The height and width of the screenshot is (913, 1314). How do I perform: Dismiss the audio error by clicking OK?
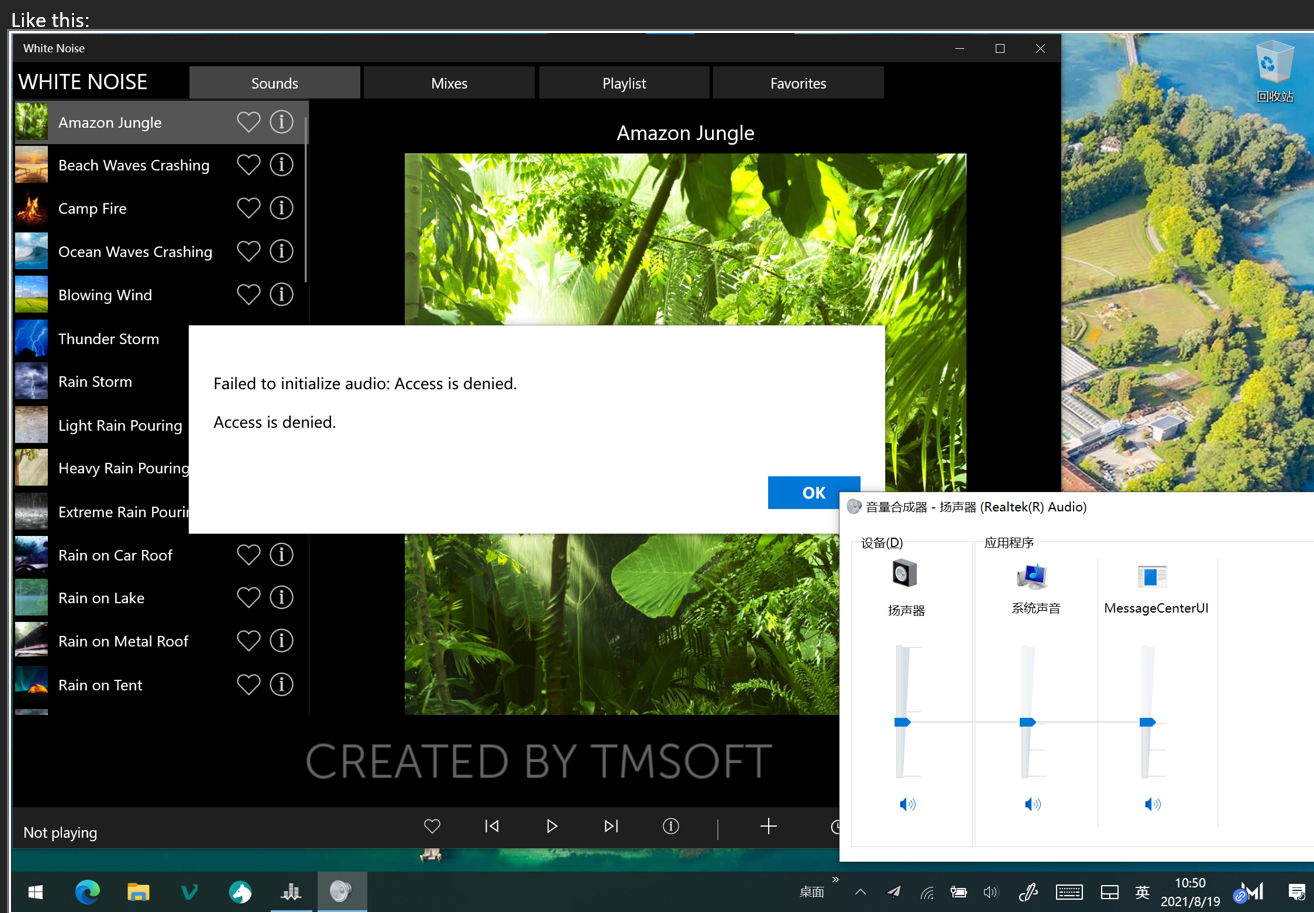click(x=813, y=492)
